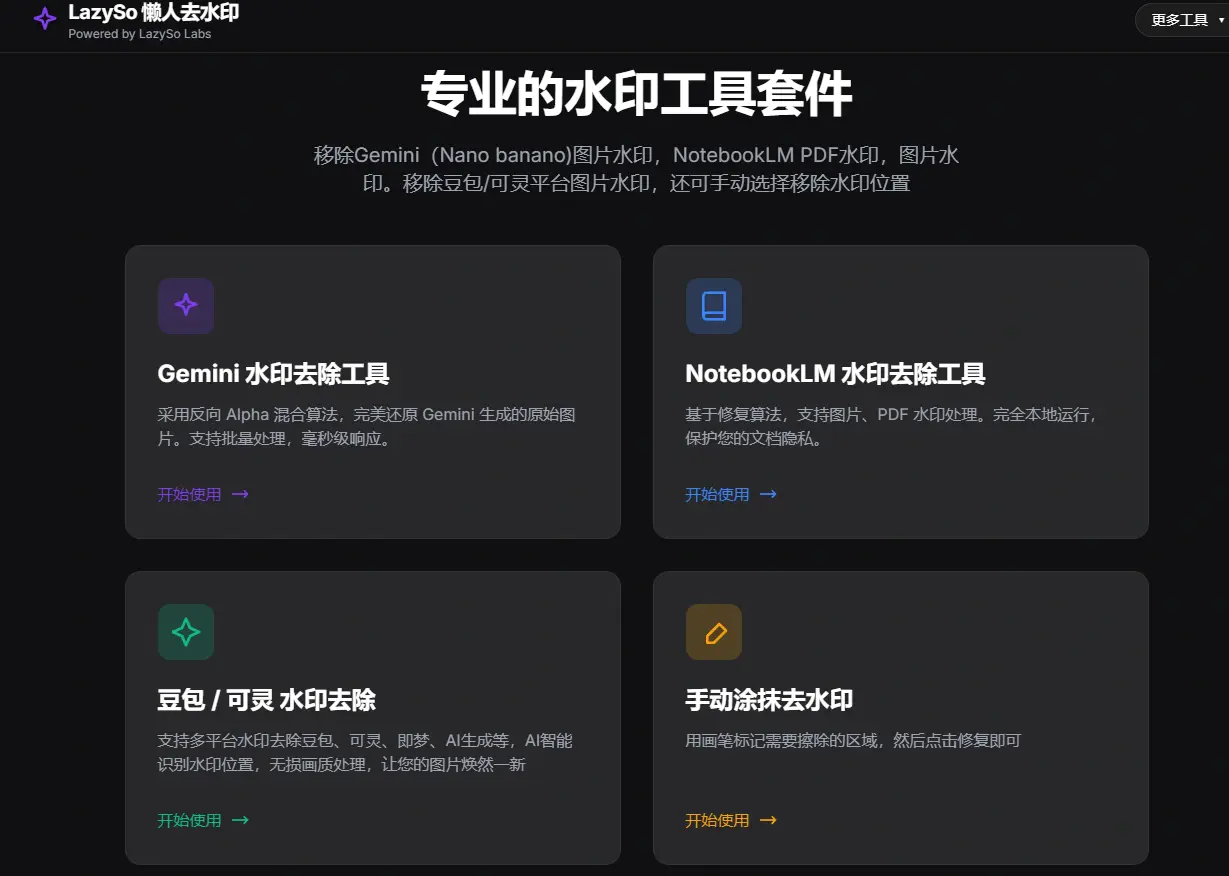Select the green 豆包/可灵 sparkle icon
Image resolution: width=1229 pixels, height=876 pixels.
point(186,632)
